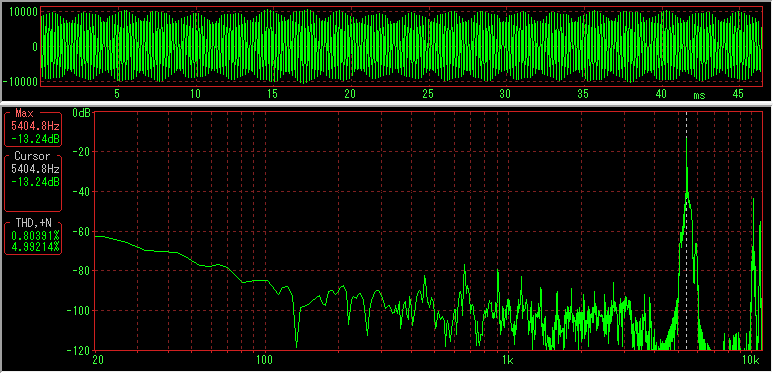Click the THD value 0.80391%
This screenshot has width=773, height=375.
coord(35,237)
